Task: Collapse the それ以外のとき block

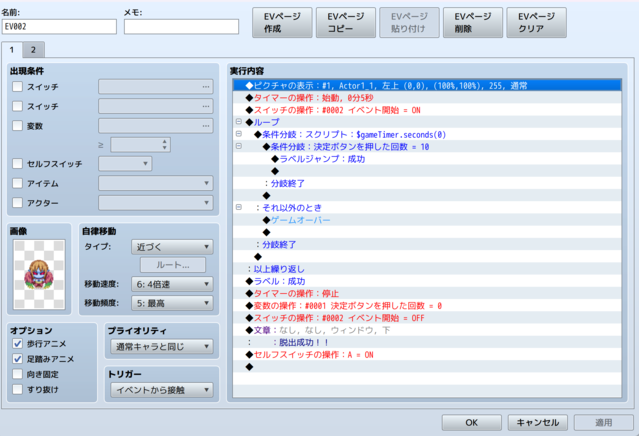Action: 239,207
